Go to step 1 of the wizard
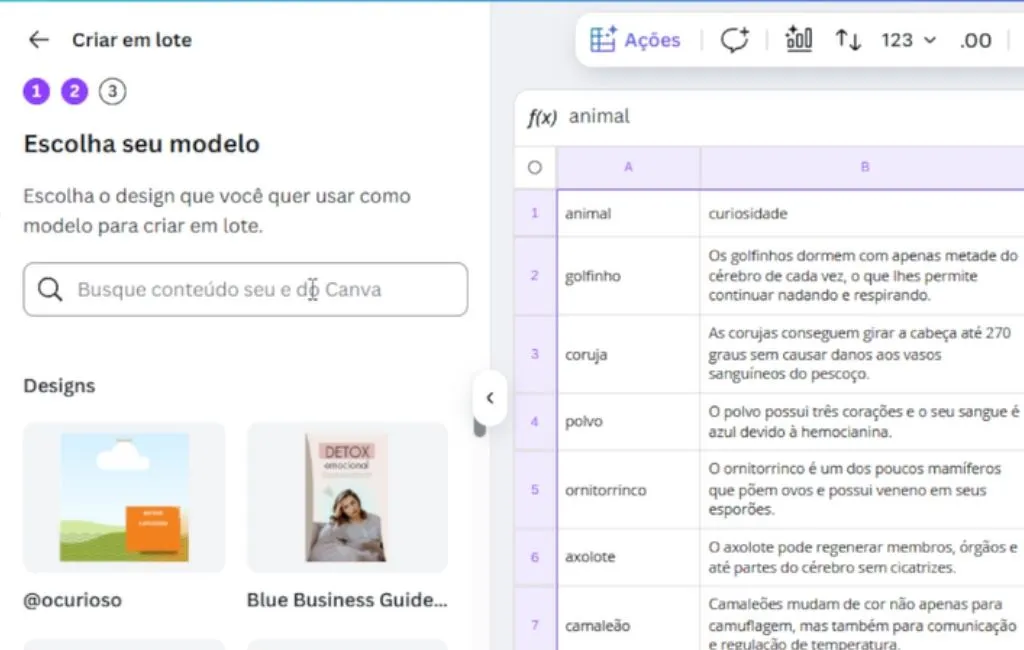 (x=37, y=92)
